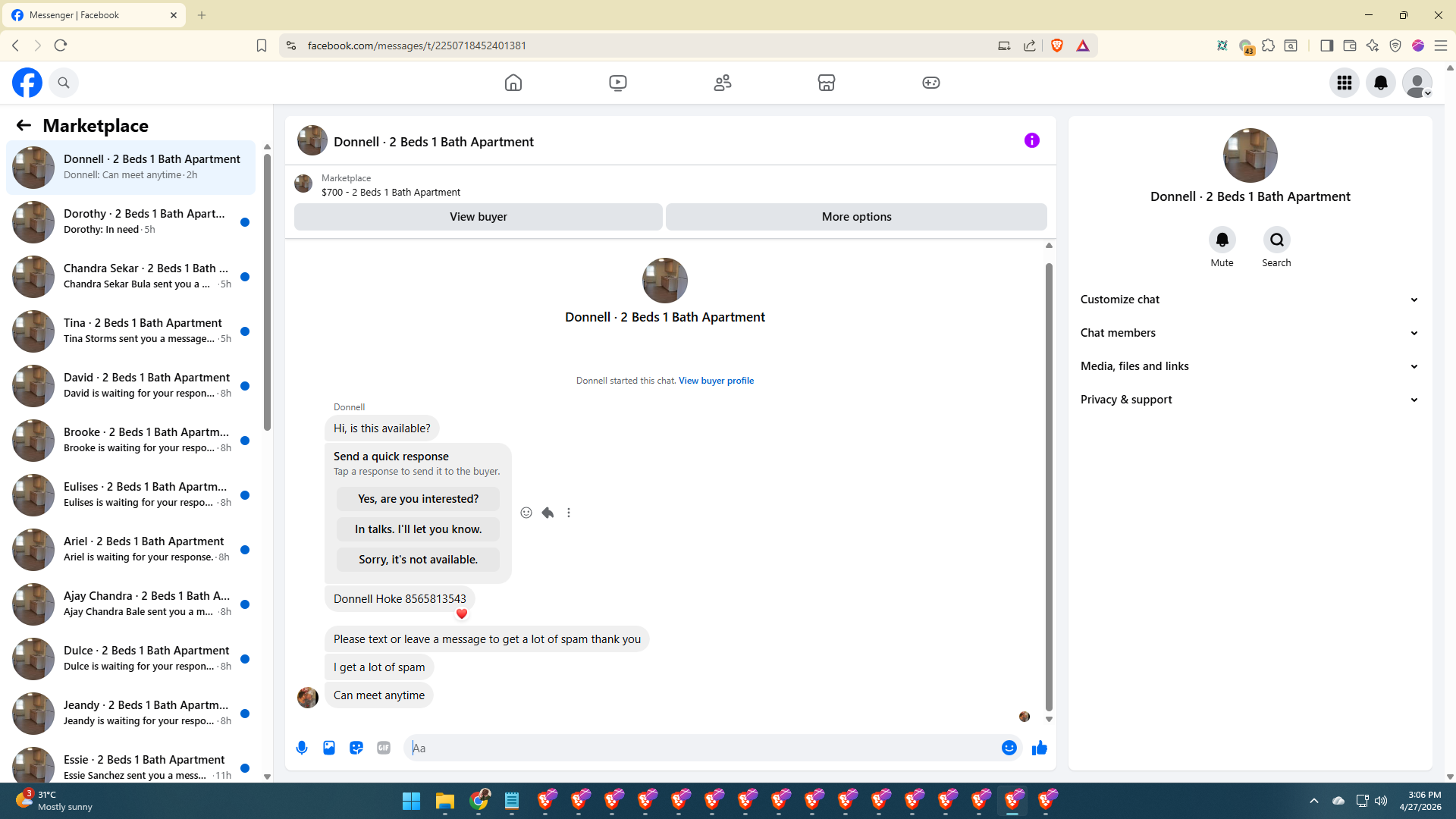Reply to the quick response message
The width and height of the screenshot is (1456, 819).
[548, 513]
